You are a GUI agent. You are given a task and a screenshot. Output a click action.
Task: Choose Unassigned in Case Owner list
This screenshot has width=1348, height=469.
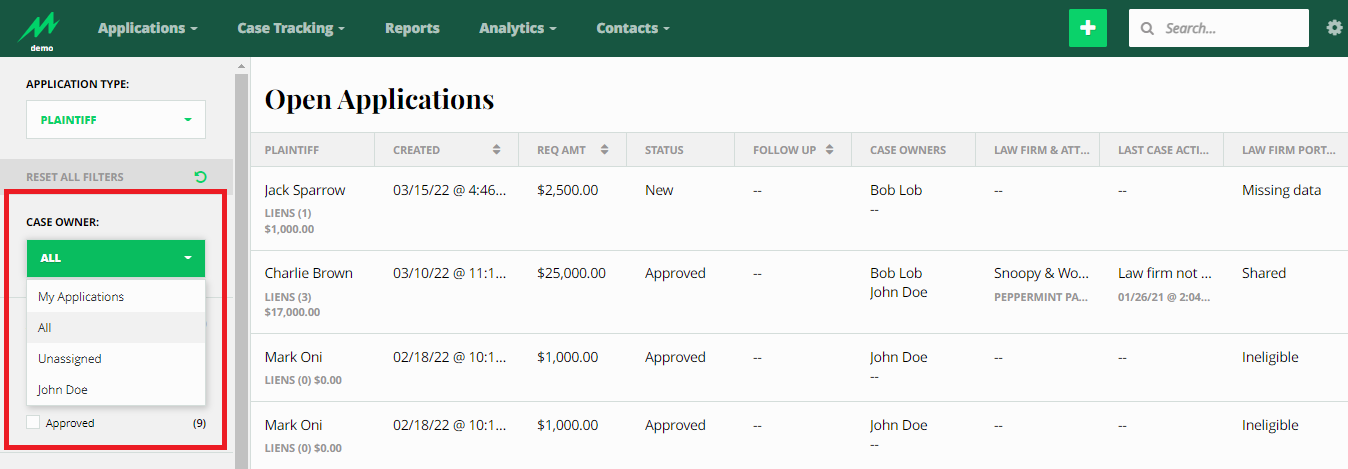[70, 359]
